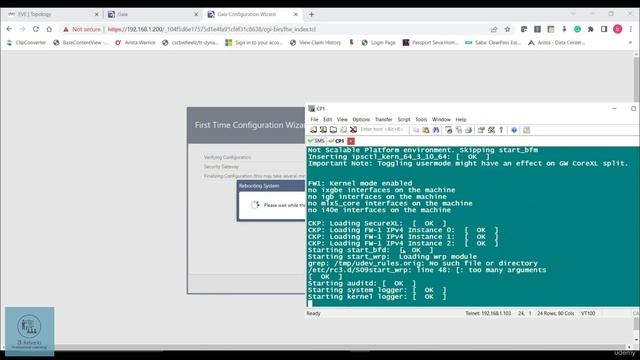Bookmark this page with star icon
640x360 pixels.
(507, 29)
